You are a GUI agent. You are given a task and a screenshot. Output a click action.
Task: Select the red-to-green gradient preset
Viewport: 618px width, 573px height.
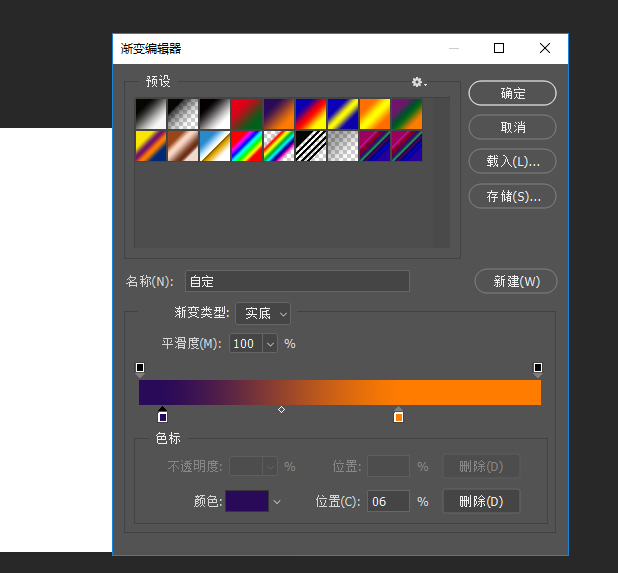pos(247,114)
